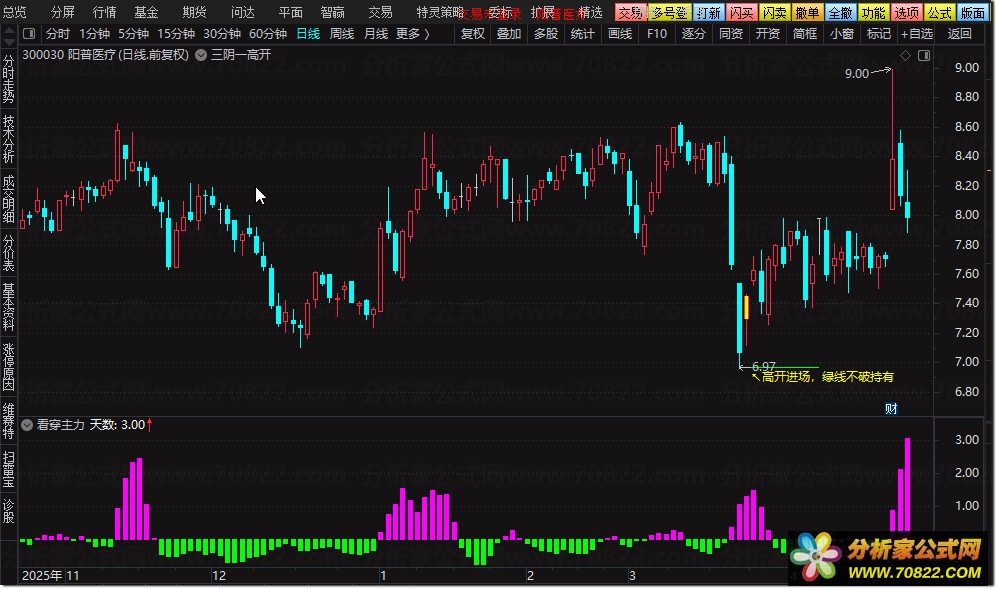Switch to 周线 period
Image resolution: width=998 pixels, height=589 pixels.
point(342,33)
